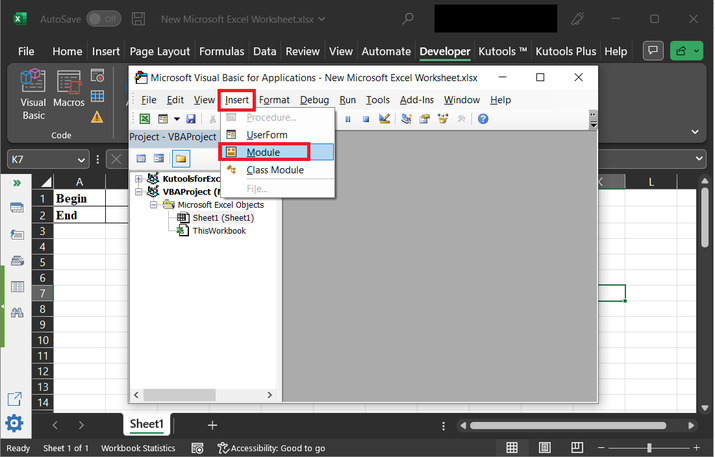The height and width of the screenshot is (457, 715).
Task: Collapse VBAProject tree node
Action: click(139, 192)
